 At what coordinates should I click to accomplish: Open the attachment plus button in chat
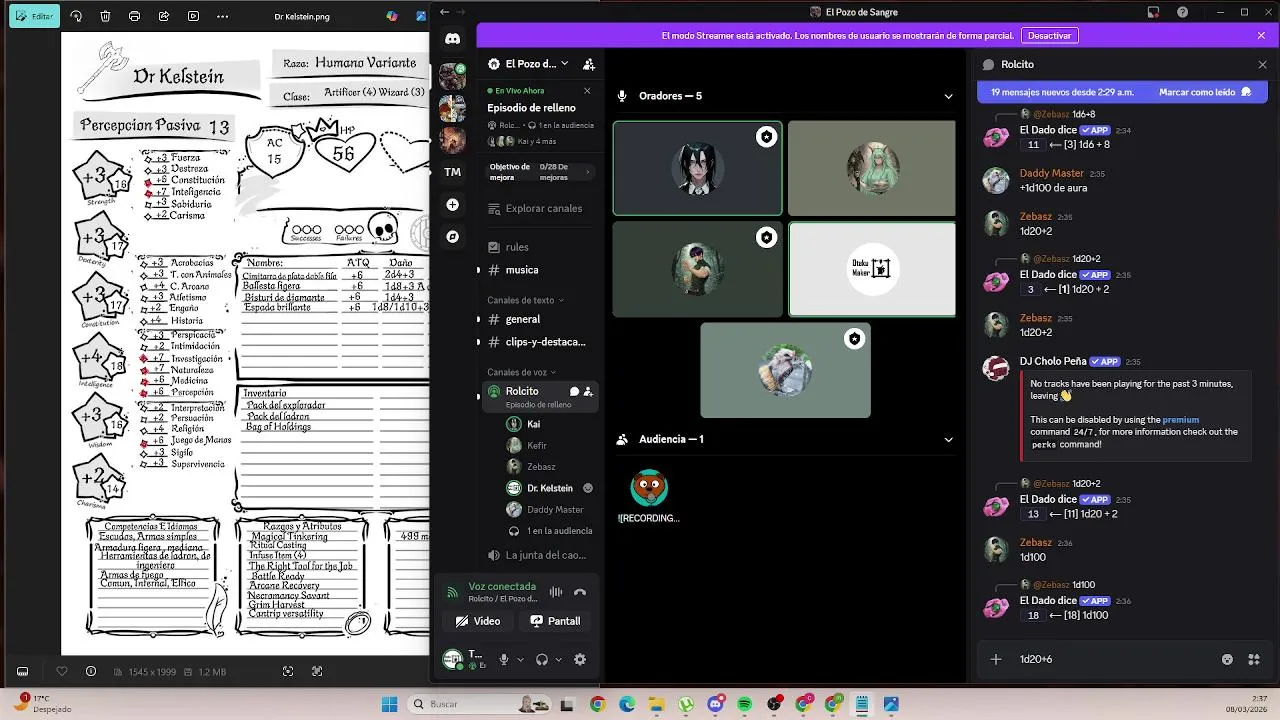coord(996,659)
